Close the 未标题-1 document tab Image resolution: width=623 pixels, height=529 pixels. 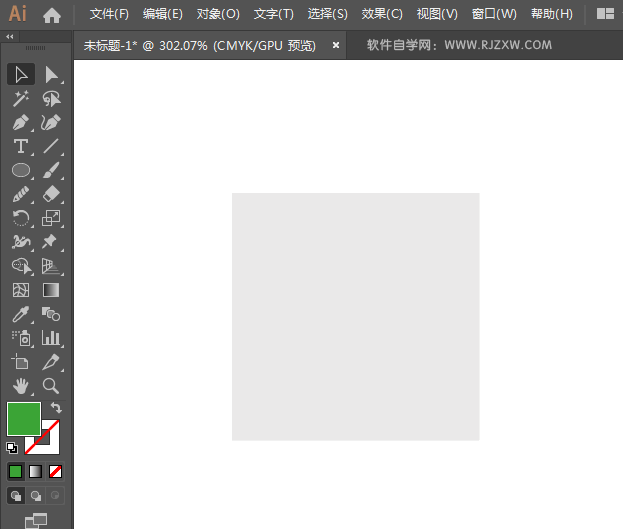pyautogui.click(x=336, y=45)
